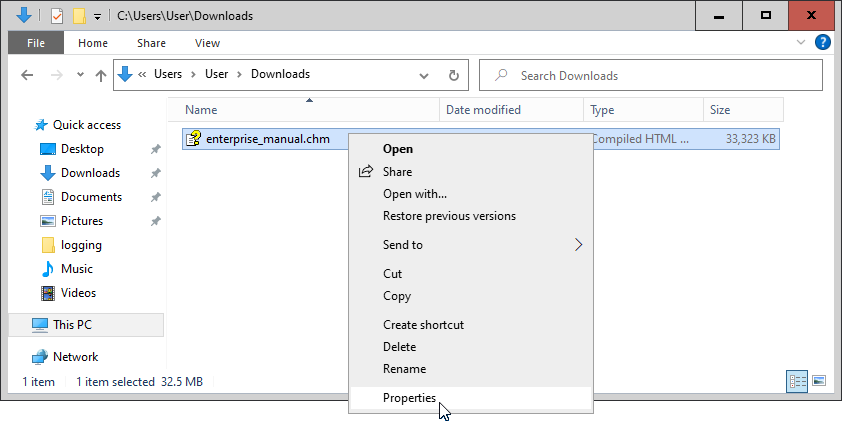Open the File menu tab
This screenshot has height=421, width=842.
36,43
